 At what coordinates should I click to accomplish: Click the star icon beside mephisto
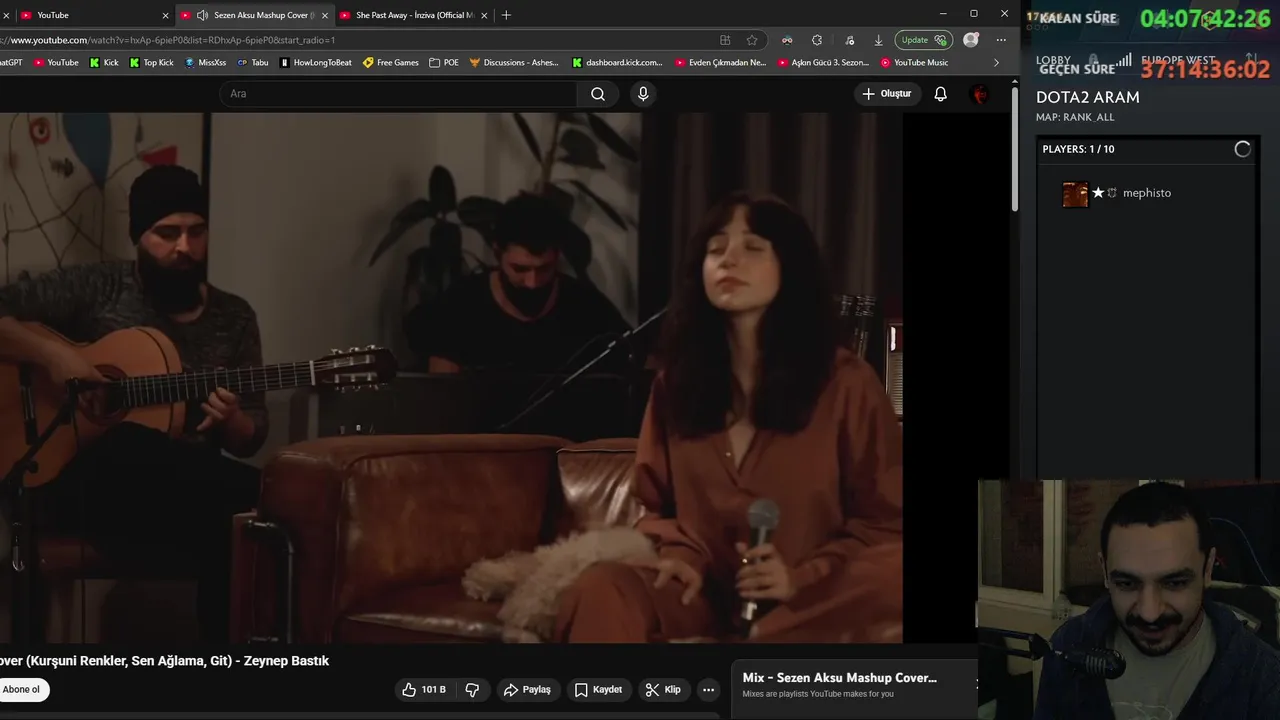coord(1098,193)
